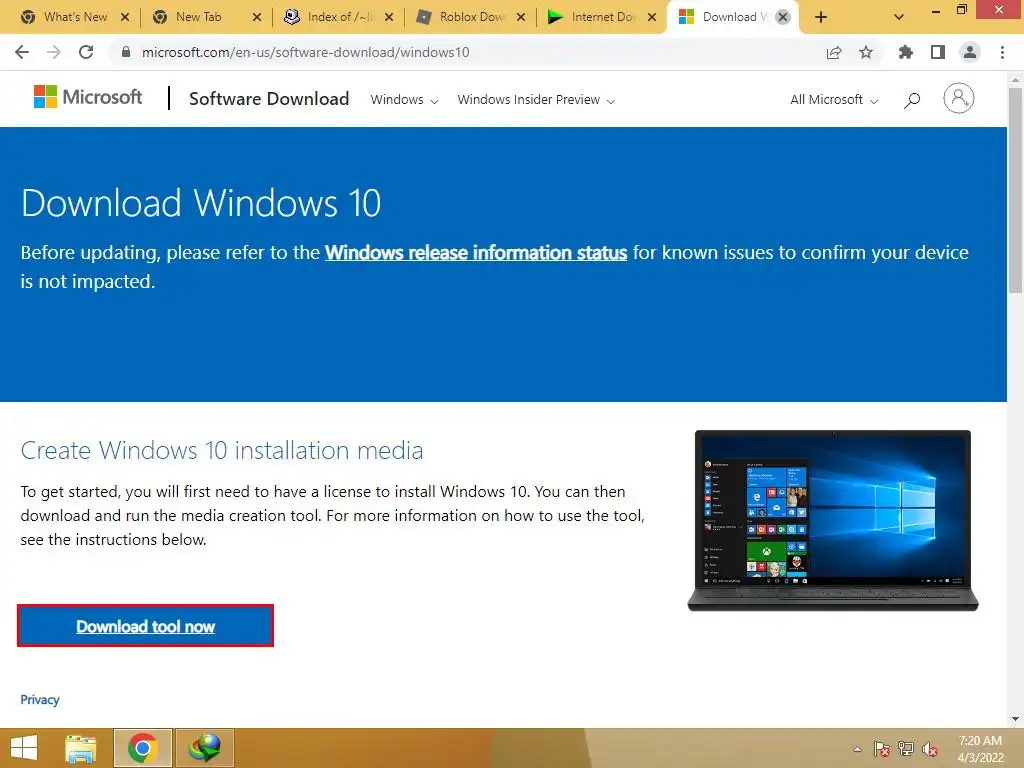The height and width of the screenshot is (768, 1024).
Task: Open the Chrome profile avatar
Action: click(970, 52)
